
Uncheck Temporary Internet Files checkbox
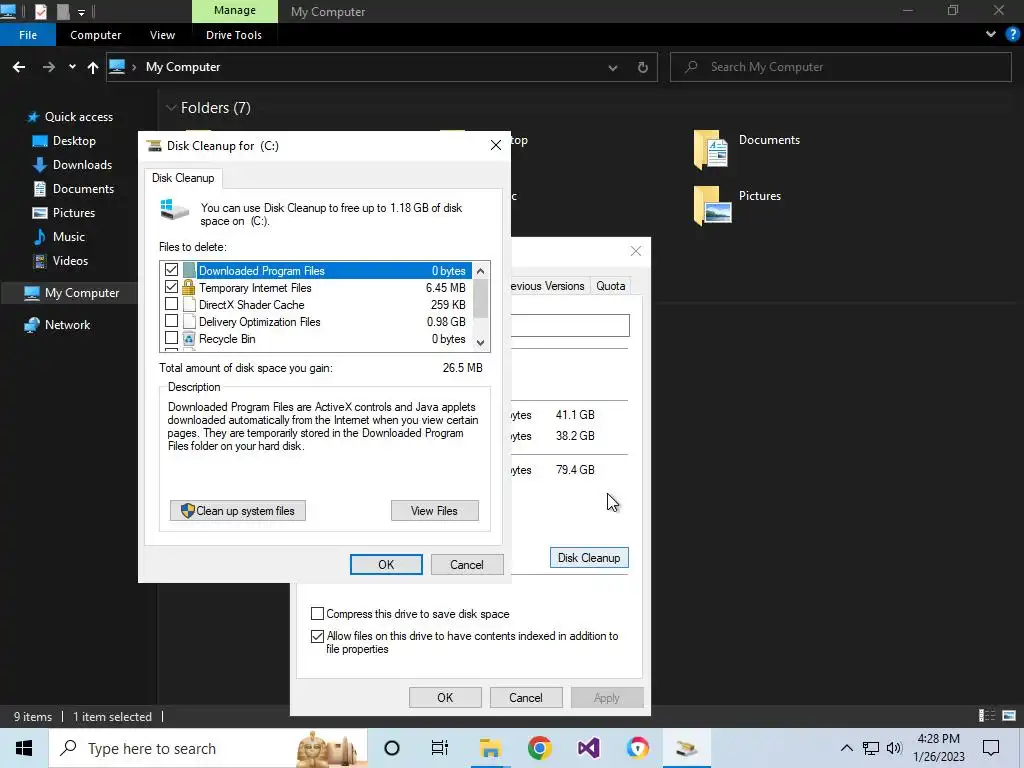coord(171,287)
